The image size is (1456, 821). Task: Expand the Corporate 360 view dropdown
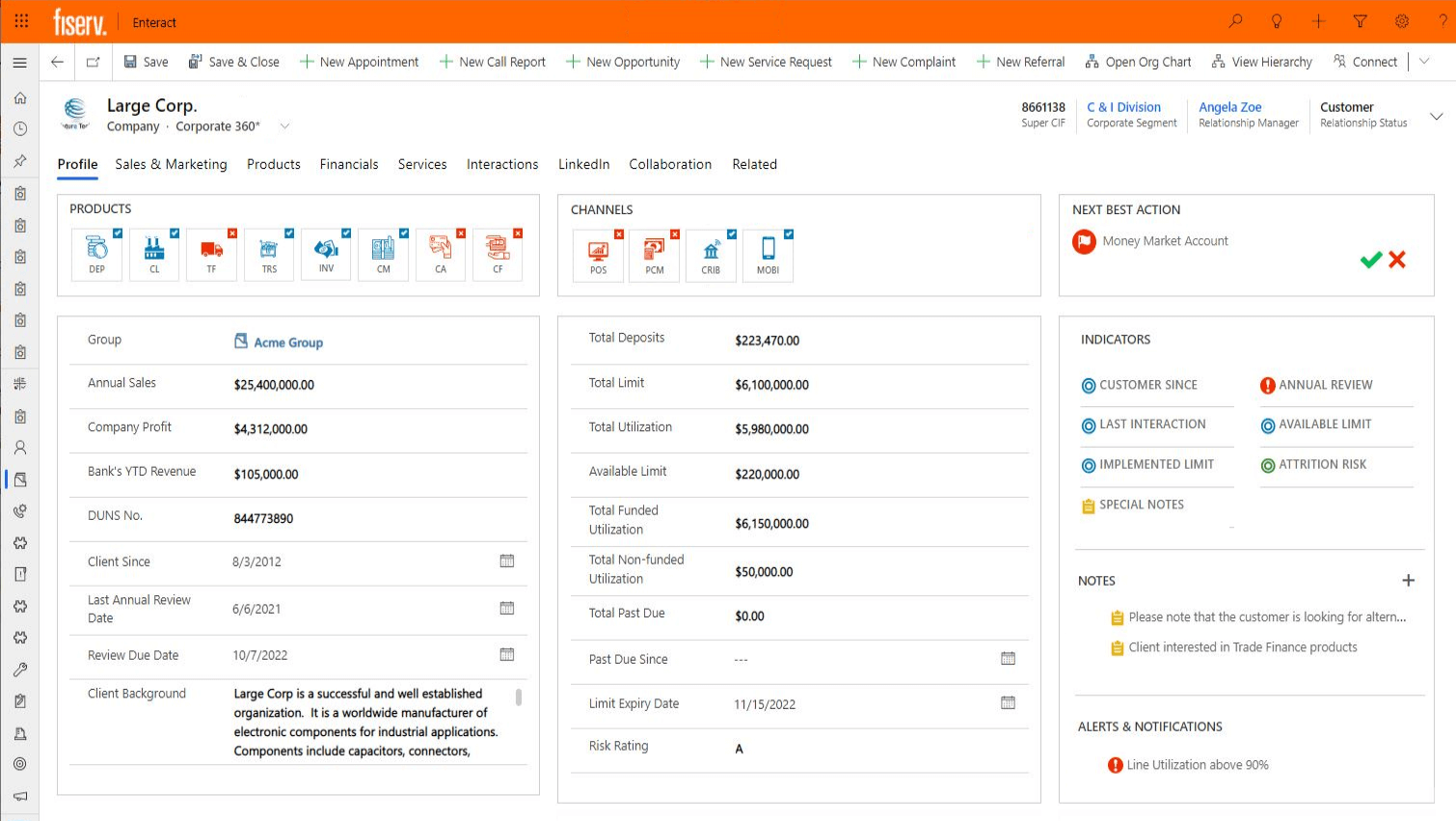click(x=284, y=125)
